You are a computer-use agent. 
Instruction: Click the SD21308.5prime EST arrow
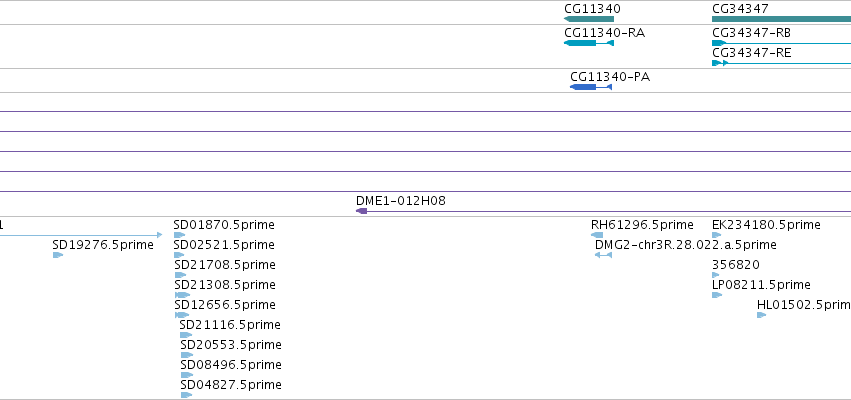(x=182, y=295)
